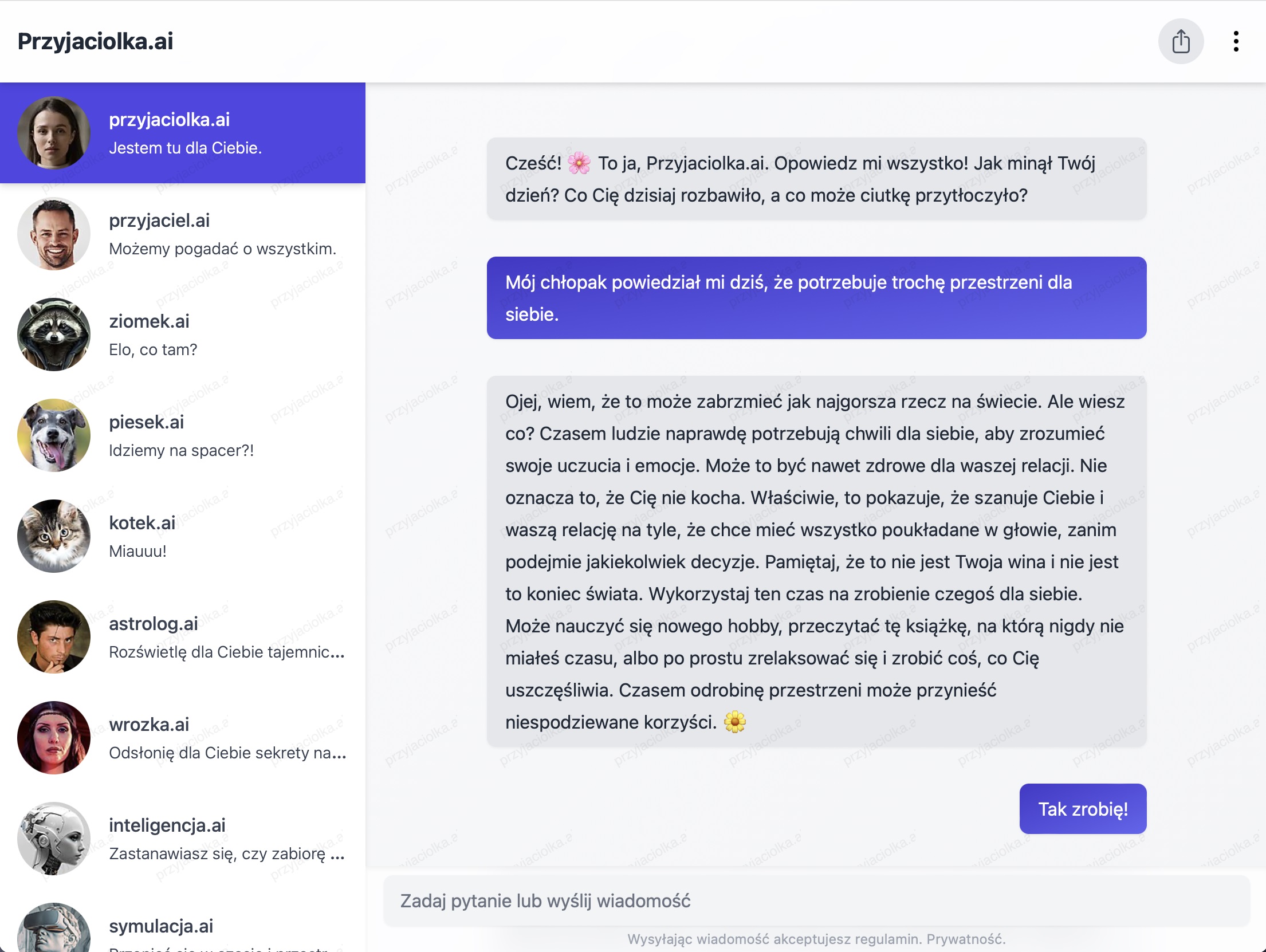The height and width of the screenshot is (952, 1266).
Task: Select the przyjaciel.ai conversation name
Action: pyautogui.click(x=159, y=221)
